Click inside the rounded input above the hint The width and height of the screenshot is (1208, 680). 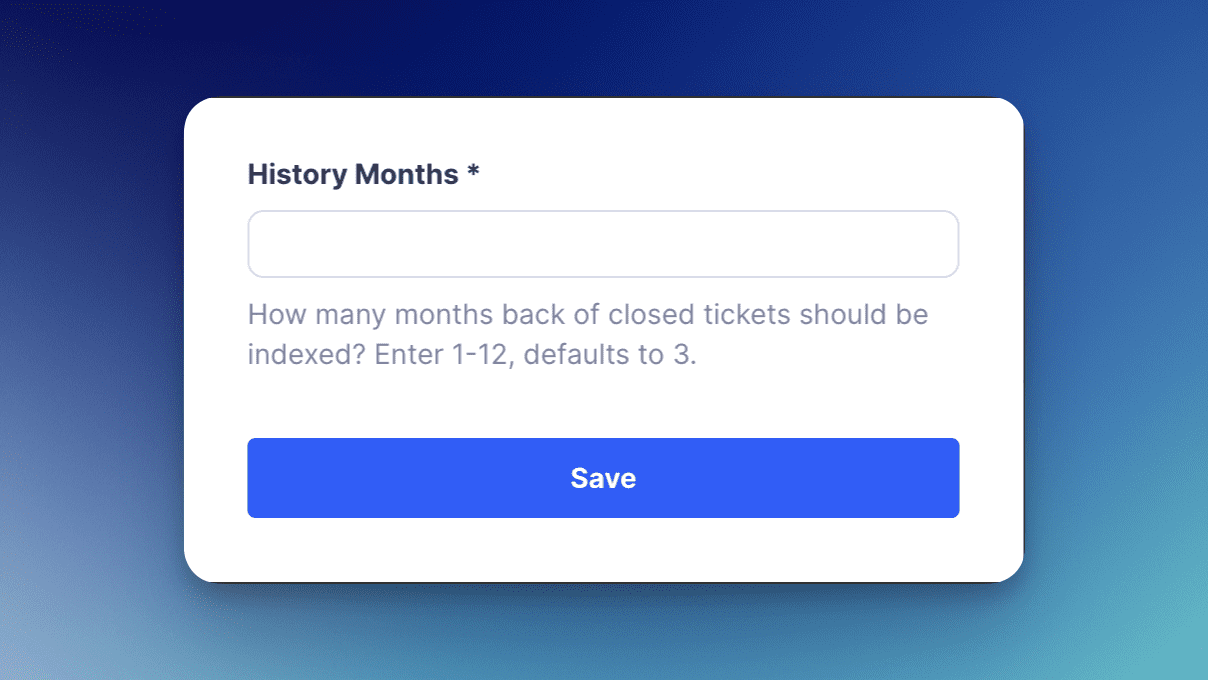(x=603, y=244)
